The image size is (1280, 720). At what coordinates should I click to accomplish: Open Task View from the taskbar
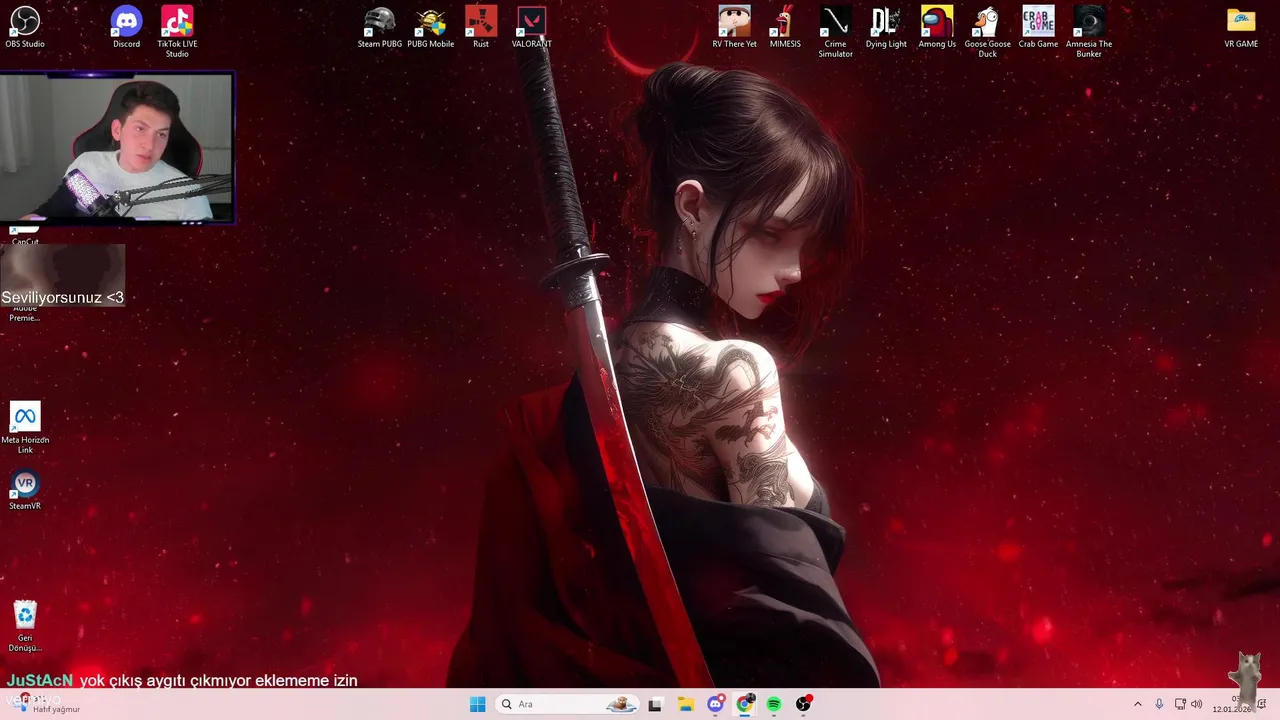pyautogui.click(x=655, y=704)
